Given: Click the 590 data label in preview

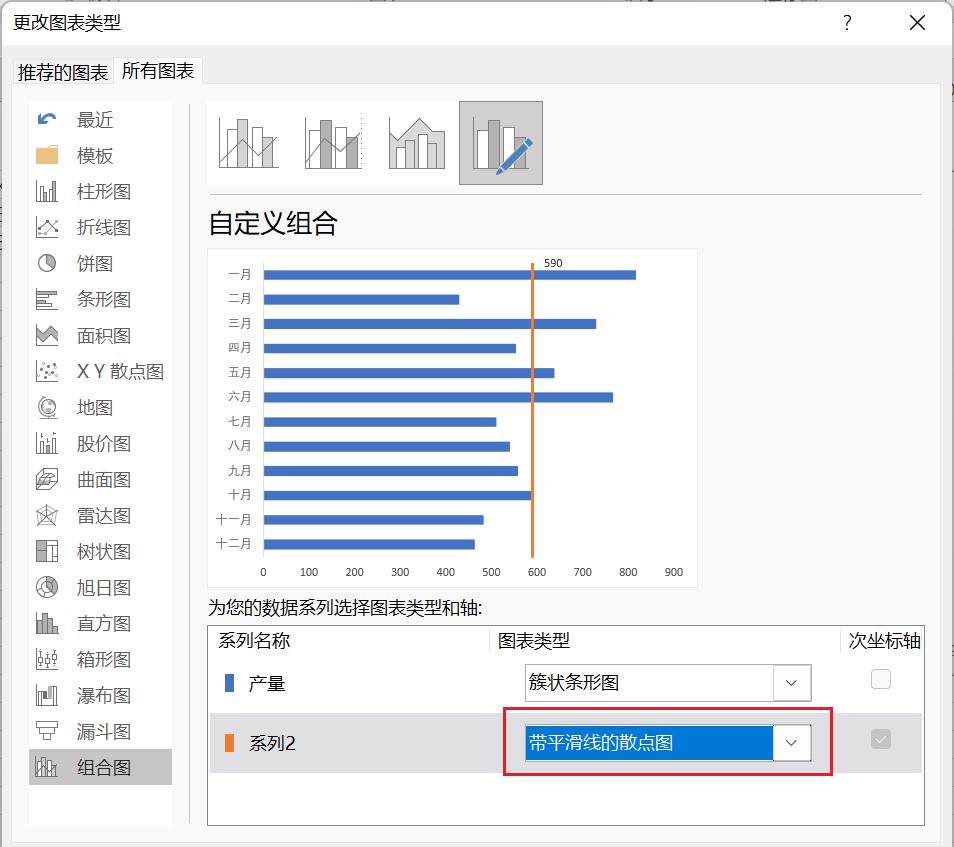Looking at the screenshot, I should (x=553, y=263).
